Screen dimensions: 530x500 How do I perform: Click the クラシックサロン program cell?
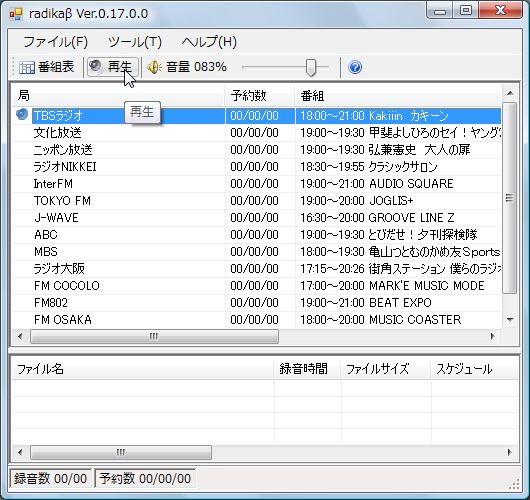[x=398, y=167]
